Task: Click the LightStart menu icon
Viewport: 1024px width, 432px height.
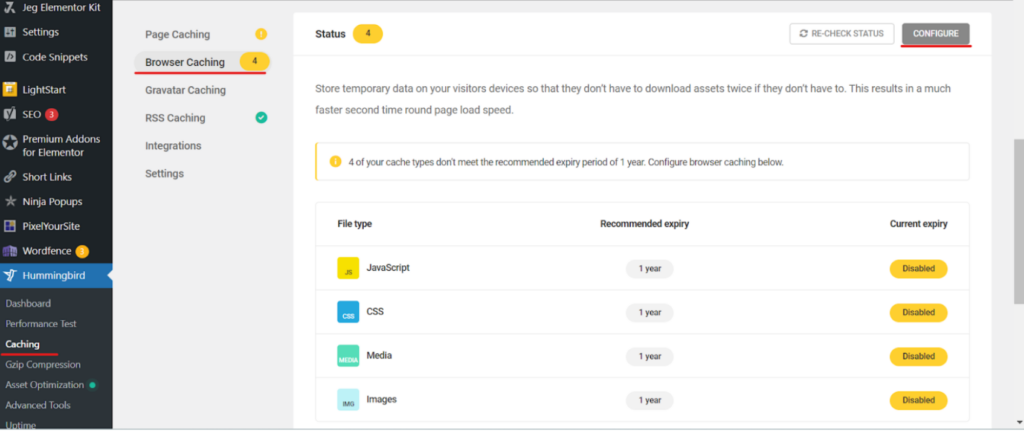Action: (10, 89)
